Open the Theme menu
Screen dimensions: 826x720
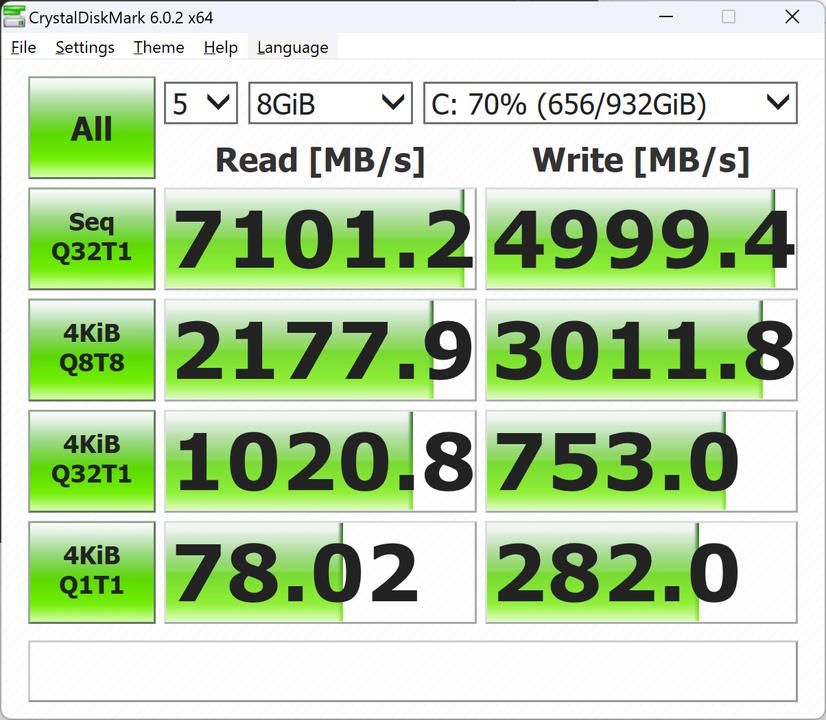(x=159, y=47)
